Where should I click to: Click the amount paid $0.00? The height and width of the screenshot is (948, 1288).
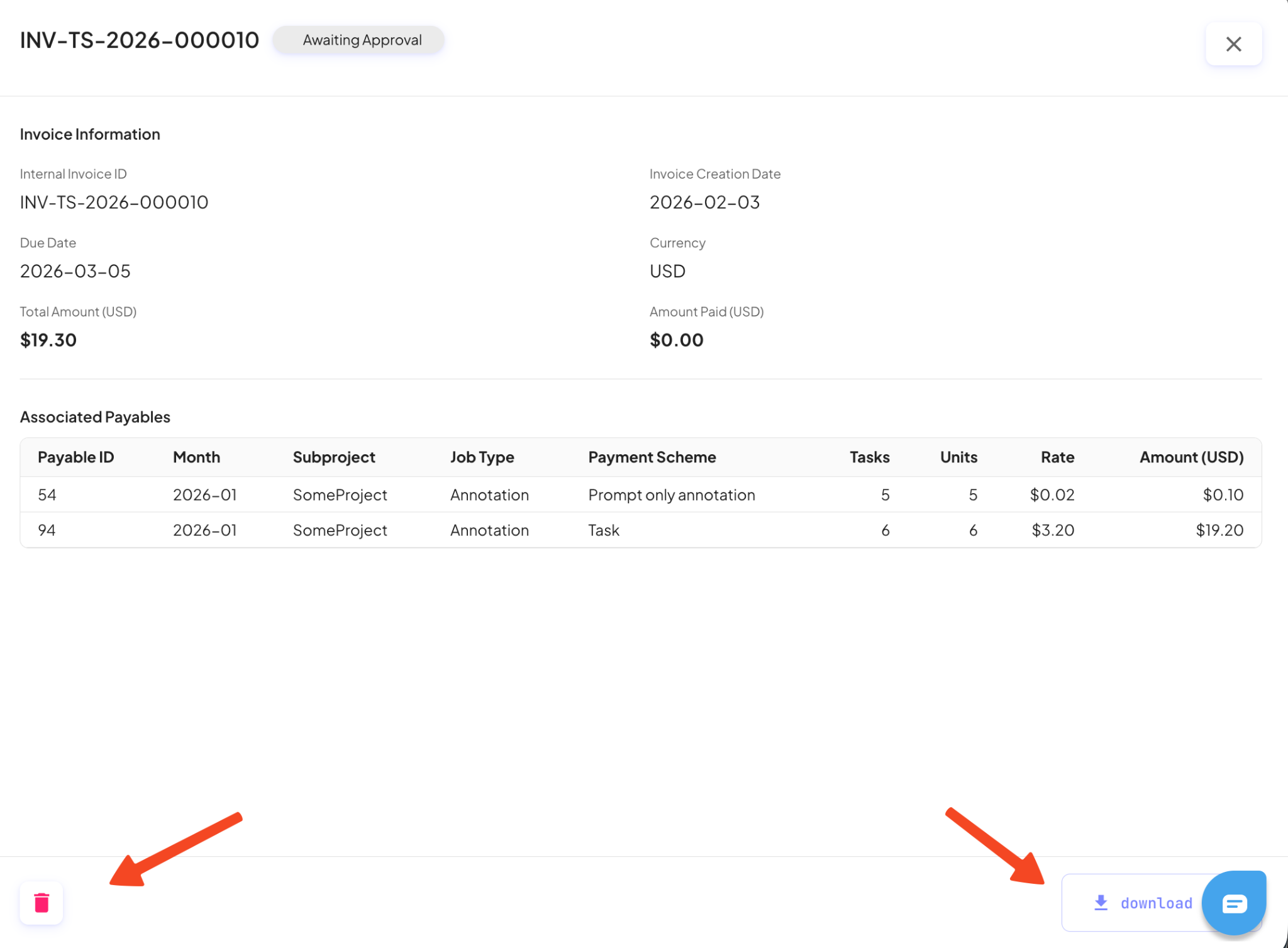click(x=677, y=340)
